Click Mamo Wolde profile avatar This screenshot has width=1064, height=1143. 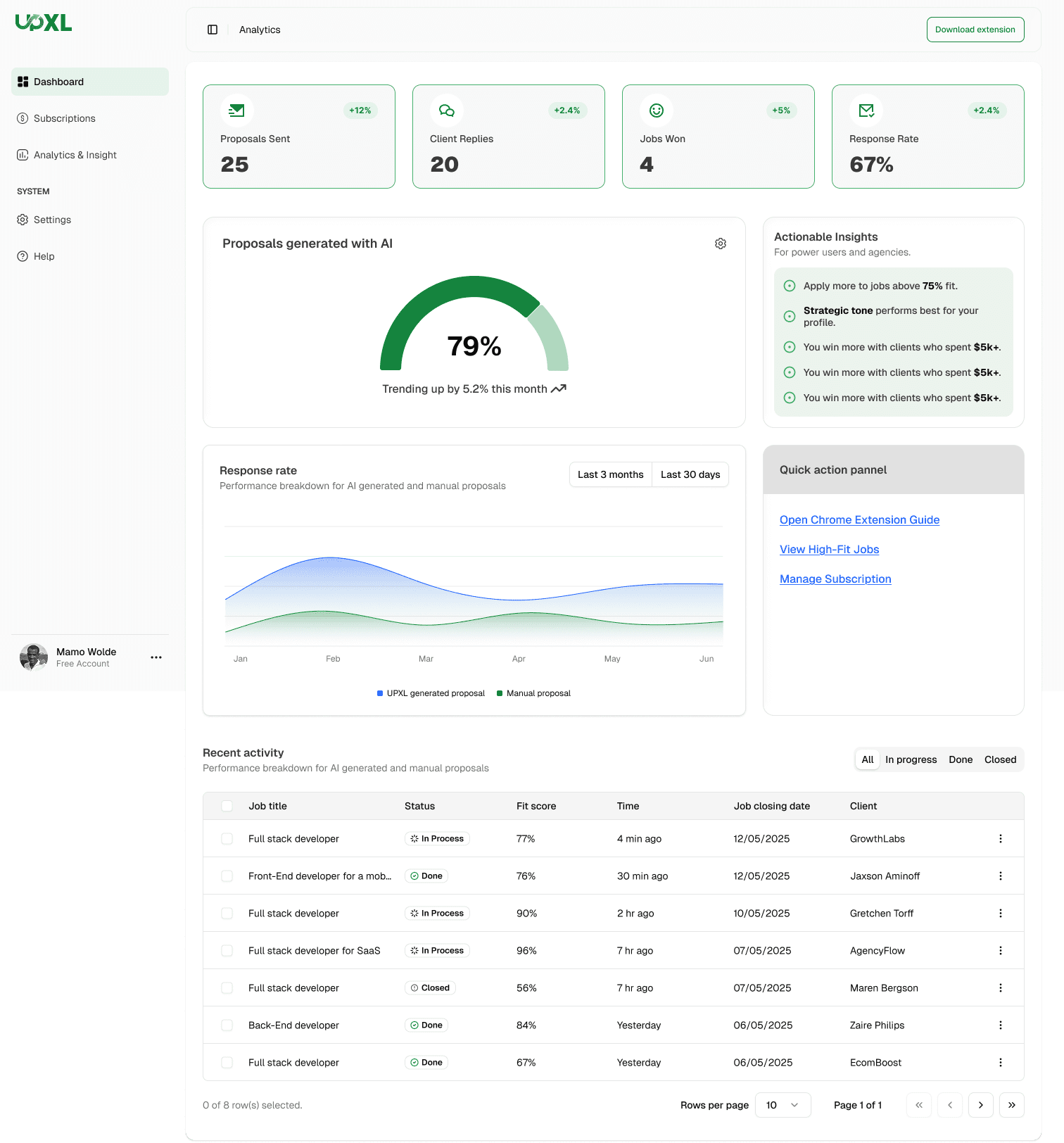[34, 657]
